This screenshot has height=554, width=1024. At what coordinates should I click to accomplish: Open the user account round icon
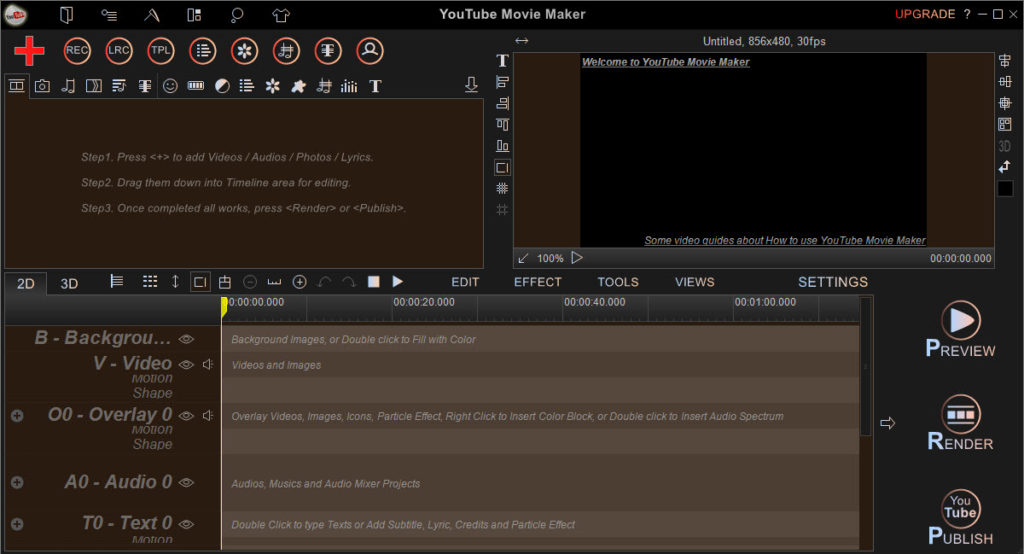[370, 50]
